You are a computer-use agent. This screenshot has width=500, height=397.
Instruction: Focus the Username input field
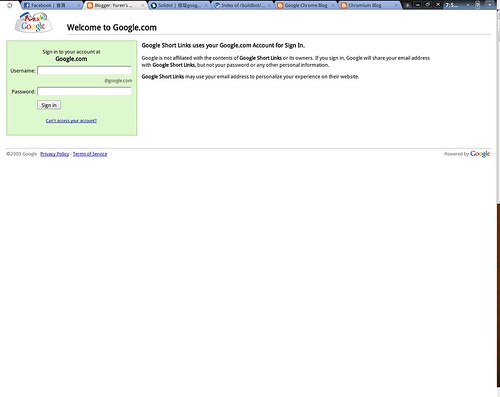[x=84, y=70]
